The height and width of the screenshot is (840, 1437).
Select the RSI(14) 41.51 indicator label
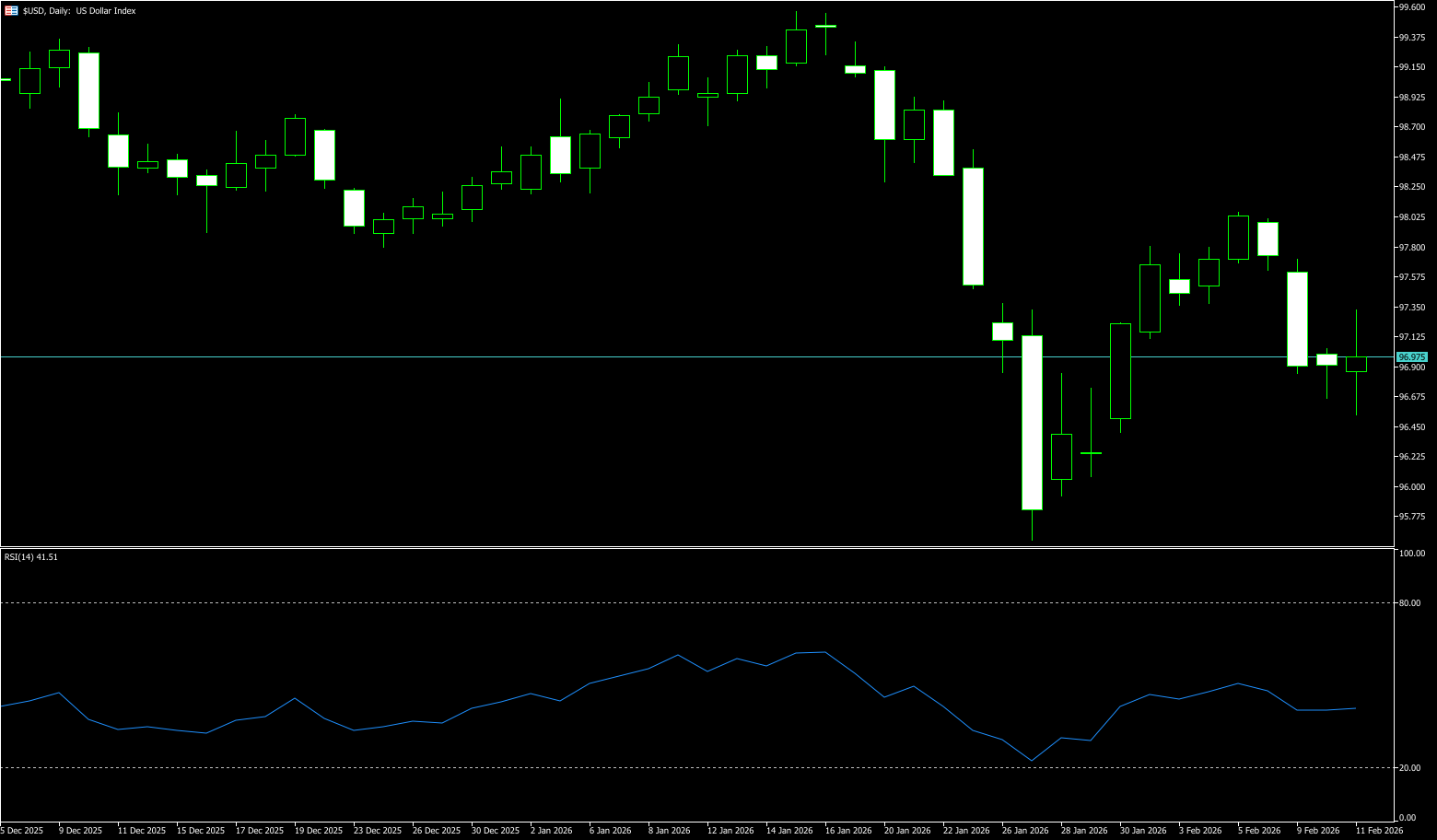pos(31,557)
